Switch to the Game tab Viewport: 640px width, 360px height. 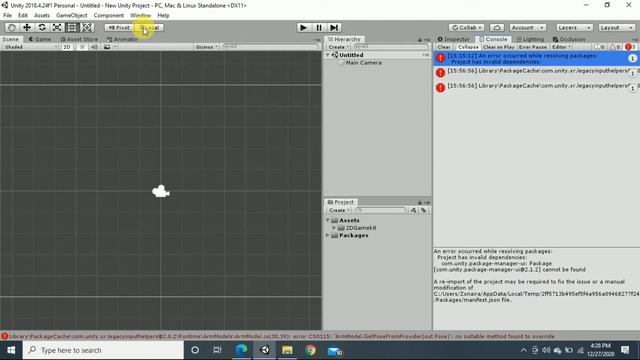click(x=40, y=39)
